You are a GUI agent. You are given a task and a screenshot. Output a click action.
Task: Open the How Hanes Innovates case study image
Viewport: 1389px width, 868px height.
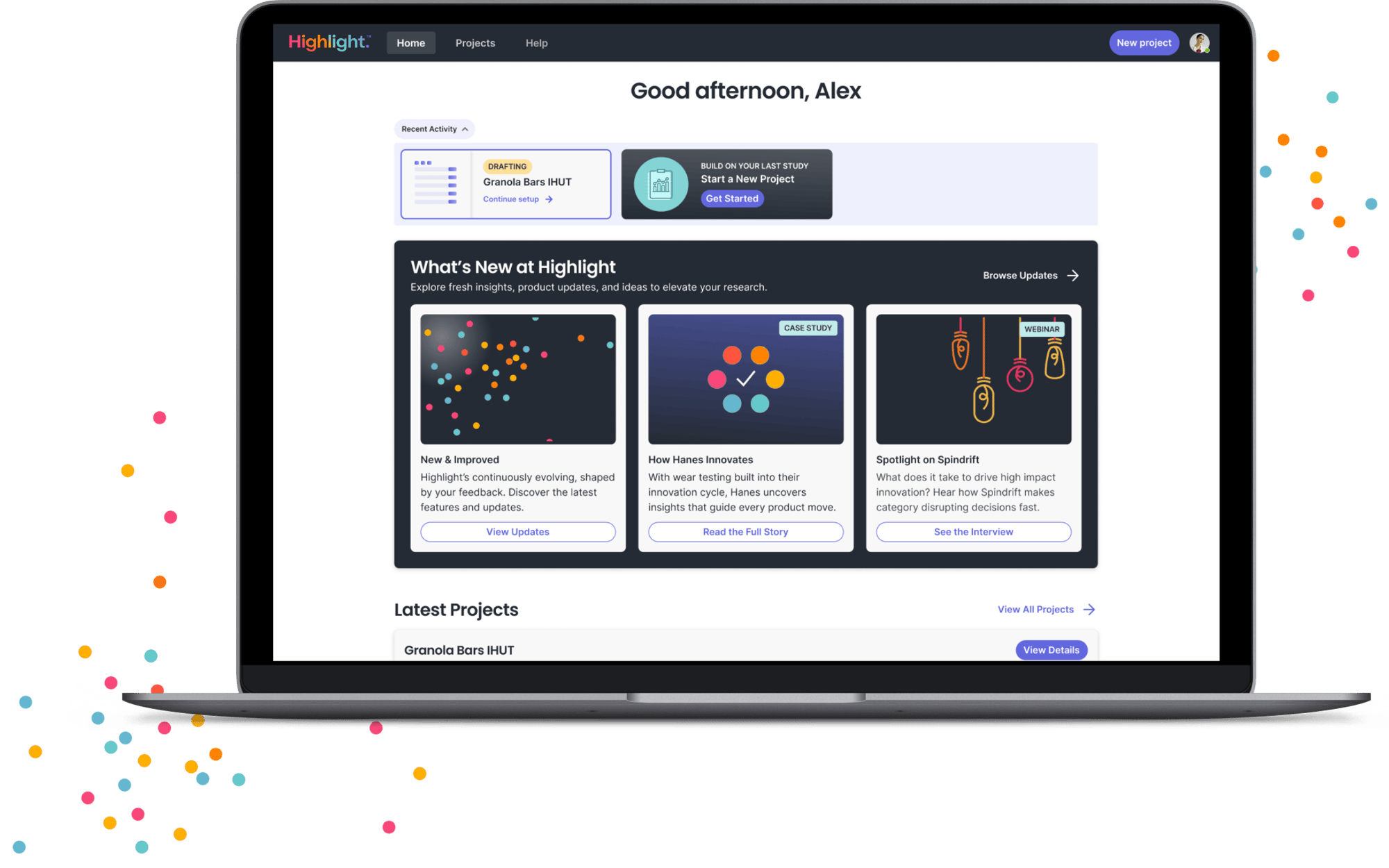745,379
